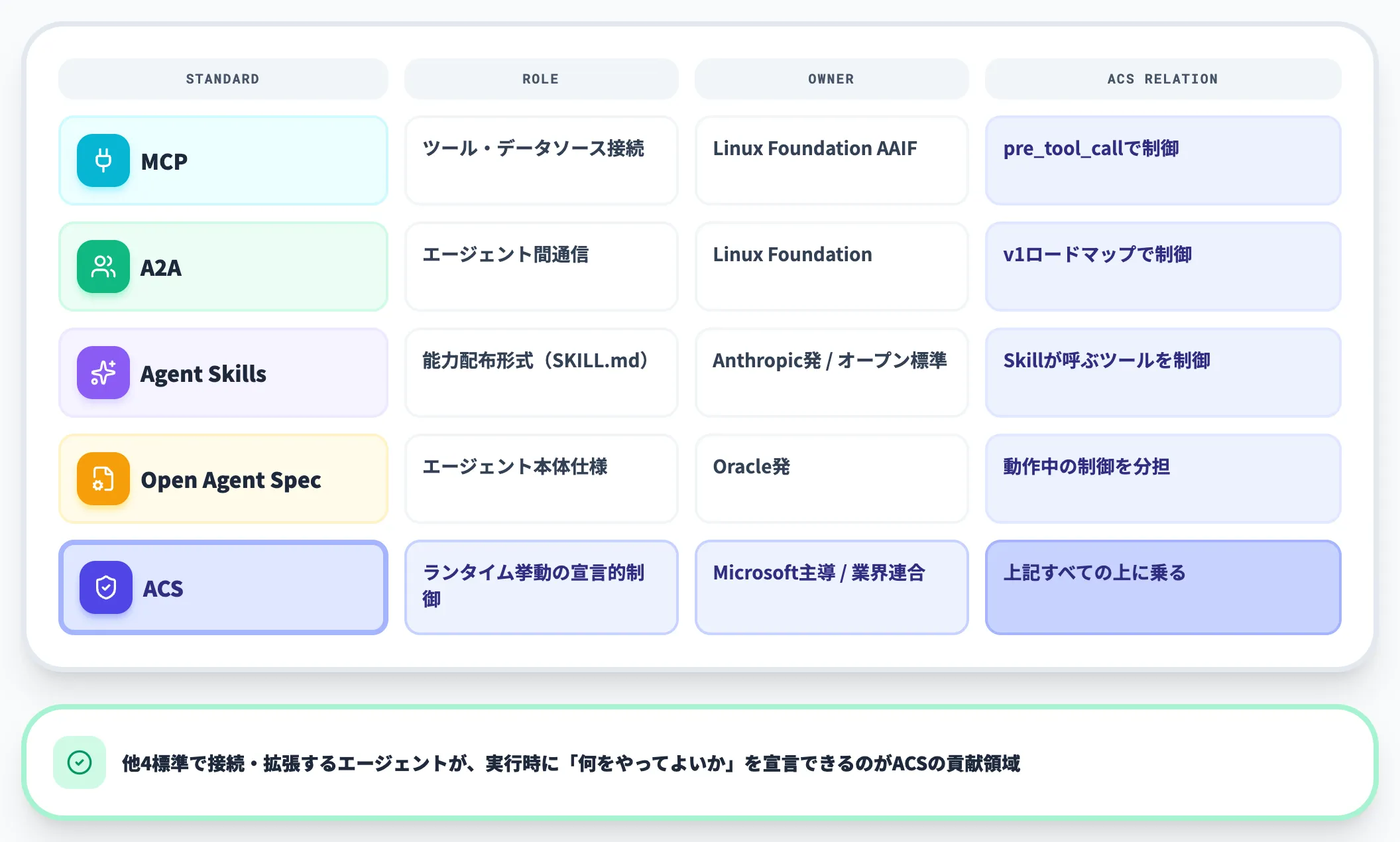Click the MCP label text
The width and height of the screenshot is (1400, 842).
tap(164, 161)
